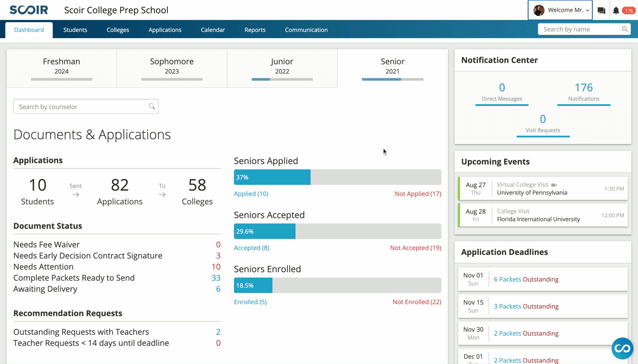Click the Not Accepted (19) link

pos(415,248)
